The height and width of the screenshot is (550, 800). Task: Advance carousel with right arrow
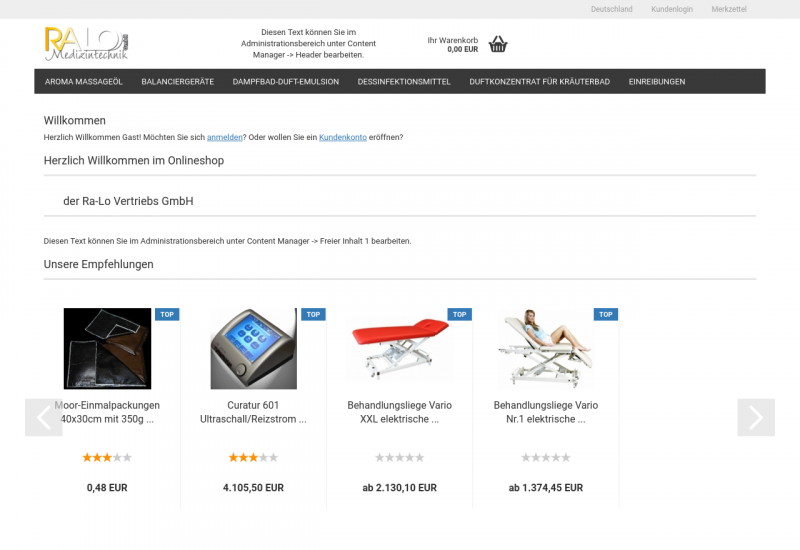coord(756,417)
